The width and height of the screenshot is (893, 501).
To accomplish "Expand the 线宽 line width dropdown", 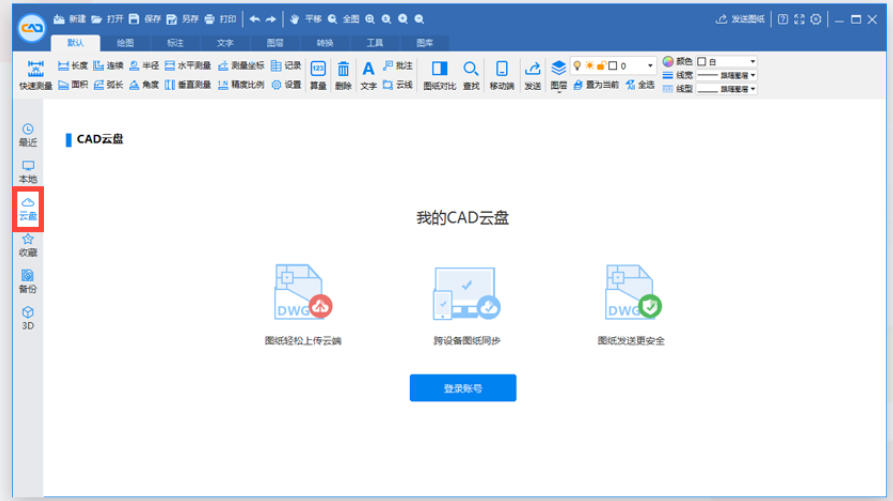I will click(753, 75).
